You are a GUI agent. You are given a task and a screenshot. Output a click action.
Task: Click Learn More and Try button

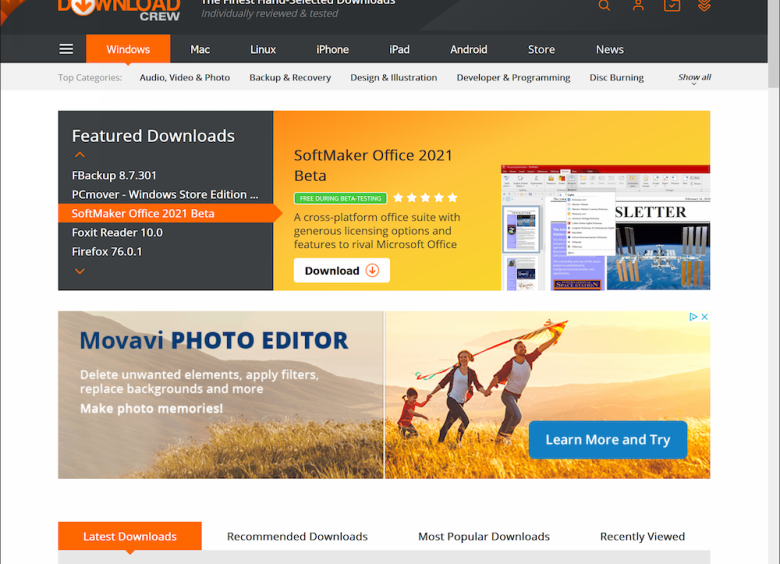pos(607,440)
